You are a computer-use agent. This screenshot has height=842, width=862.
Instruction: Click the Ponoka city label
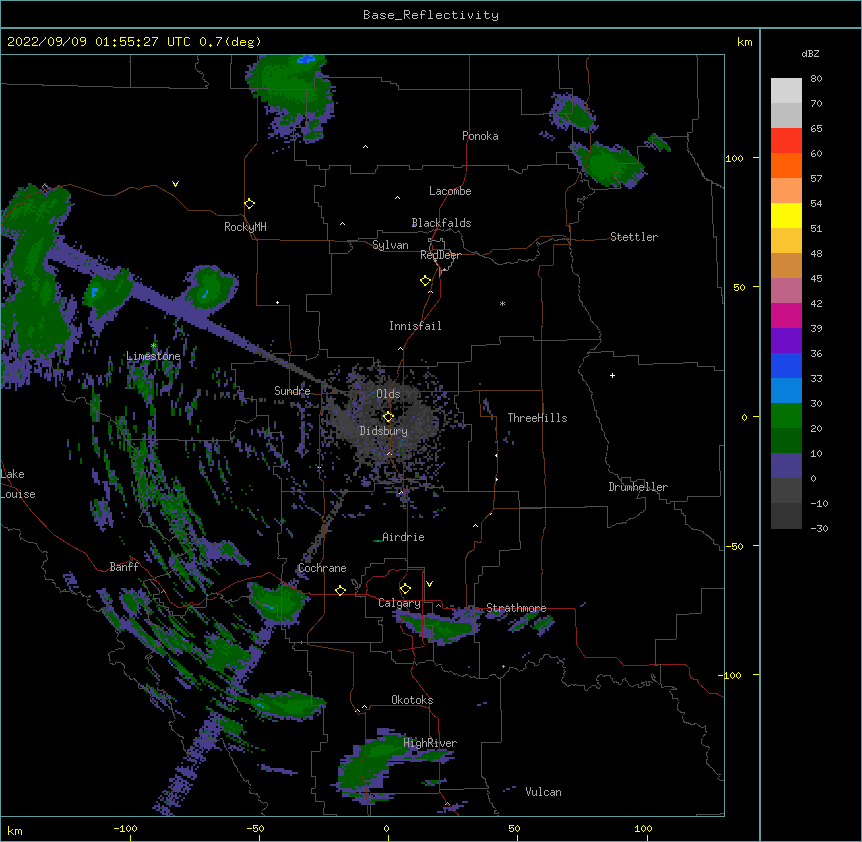click(x=480, y=136)
